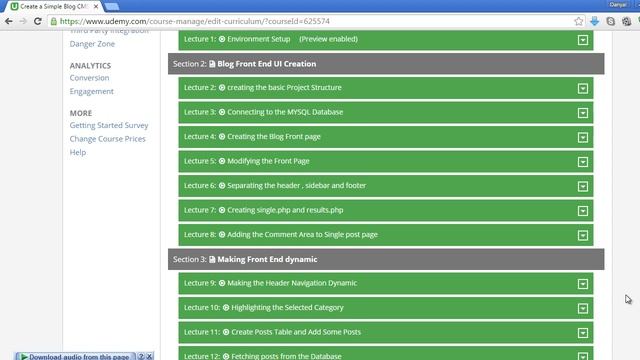
Task: Click the Lecture 2 video icon
Action: tap(222, 88)
